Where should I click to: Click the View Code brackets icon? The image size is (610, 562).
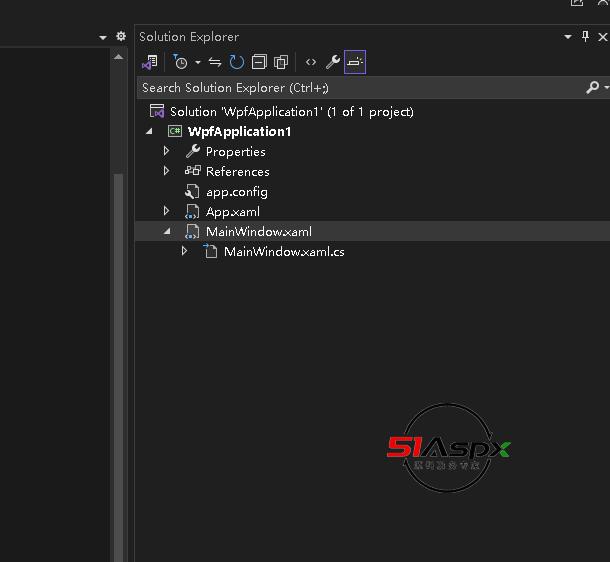pyautogui.click(x=311, y=62)
